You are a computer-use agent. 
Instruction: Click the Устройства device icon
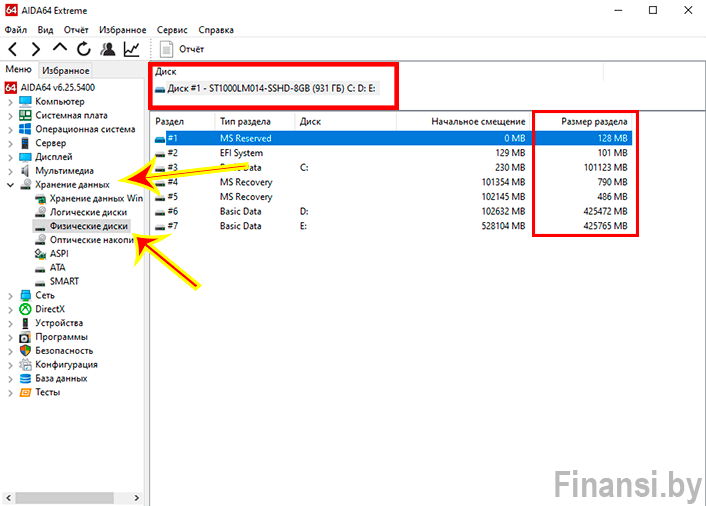25,323
